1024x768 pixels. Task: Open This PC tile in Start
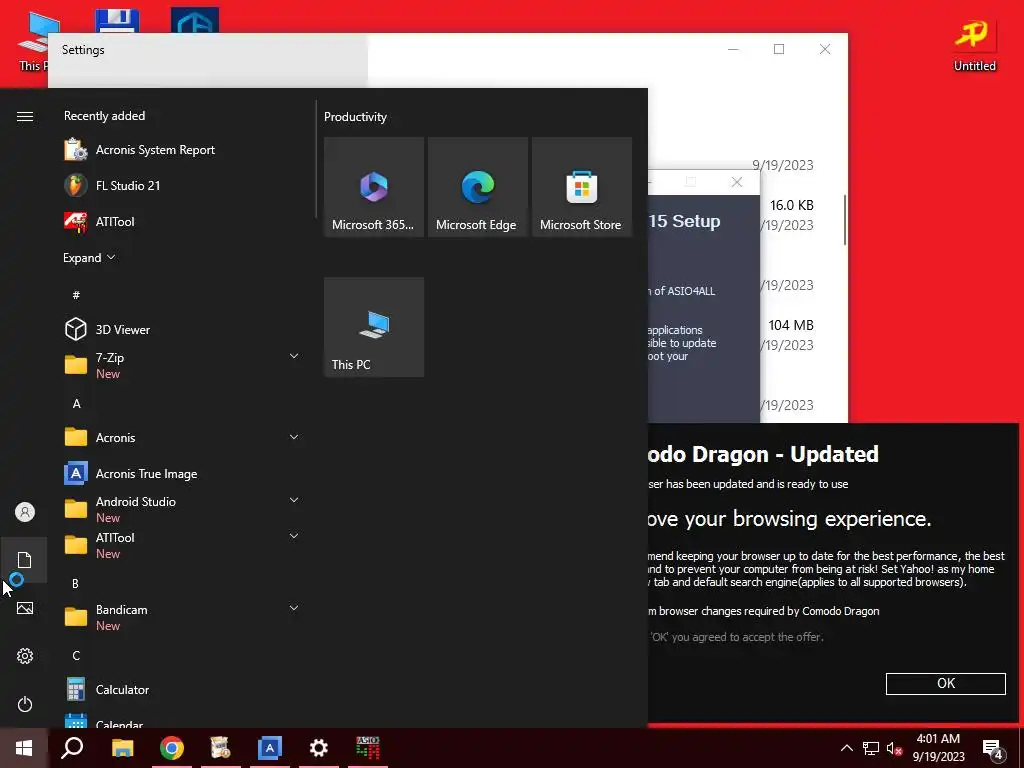click(x=374, y=327)
